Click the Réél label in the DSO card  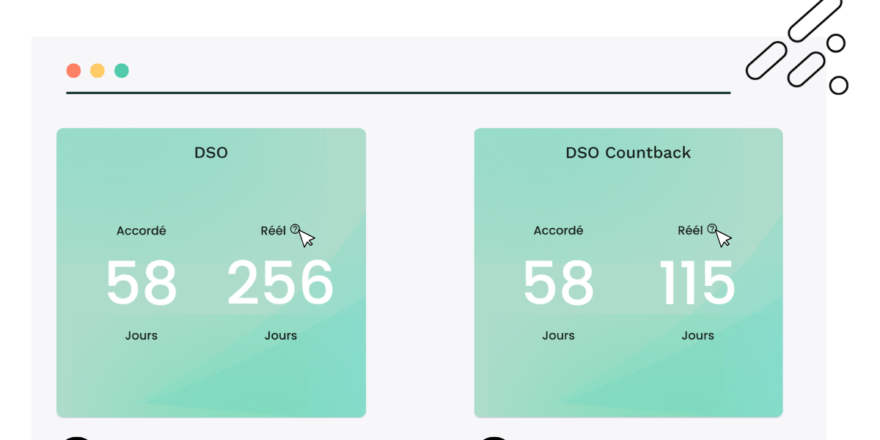click(273, 230)
